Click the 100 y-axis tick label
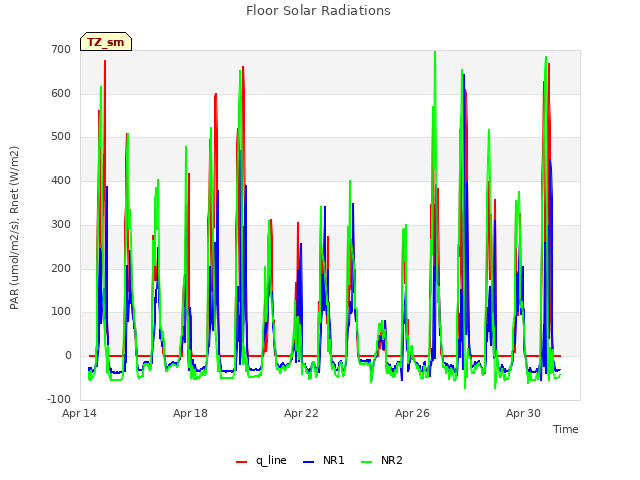Image resolution: width=640 pixels, height=480 pixels. pyautogui.click(x=61, y=312)
